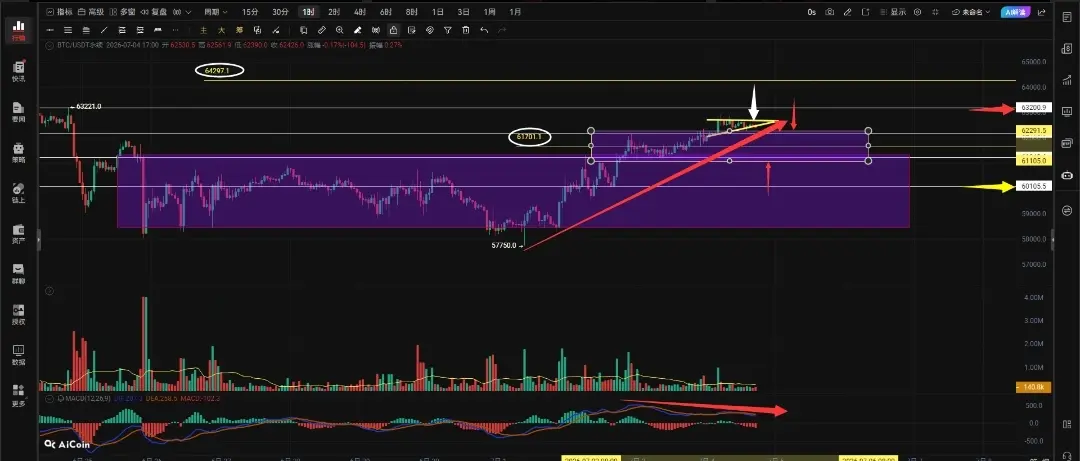Switch to the 1月 timeframe
Screen dimensions: 1080x461
515,12
